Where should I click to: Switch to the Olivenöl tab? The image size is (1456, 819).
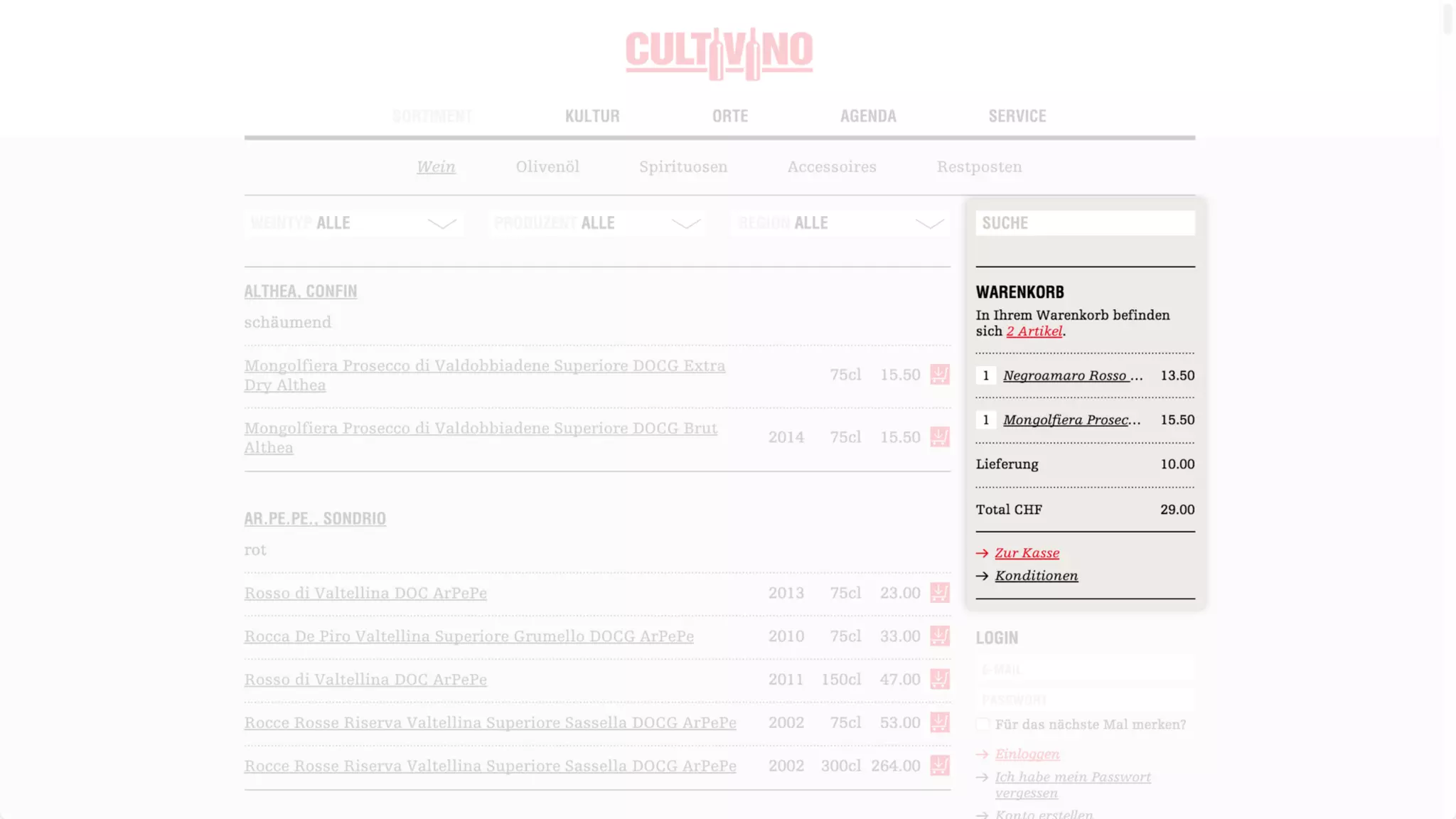tap(547, 167)
